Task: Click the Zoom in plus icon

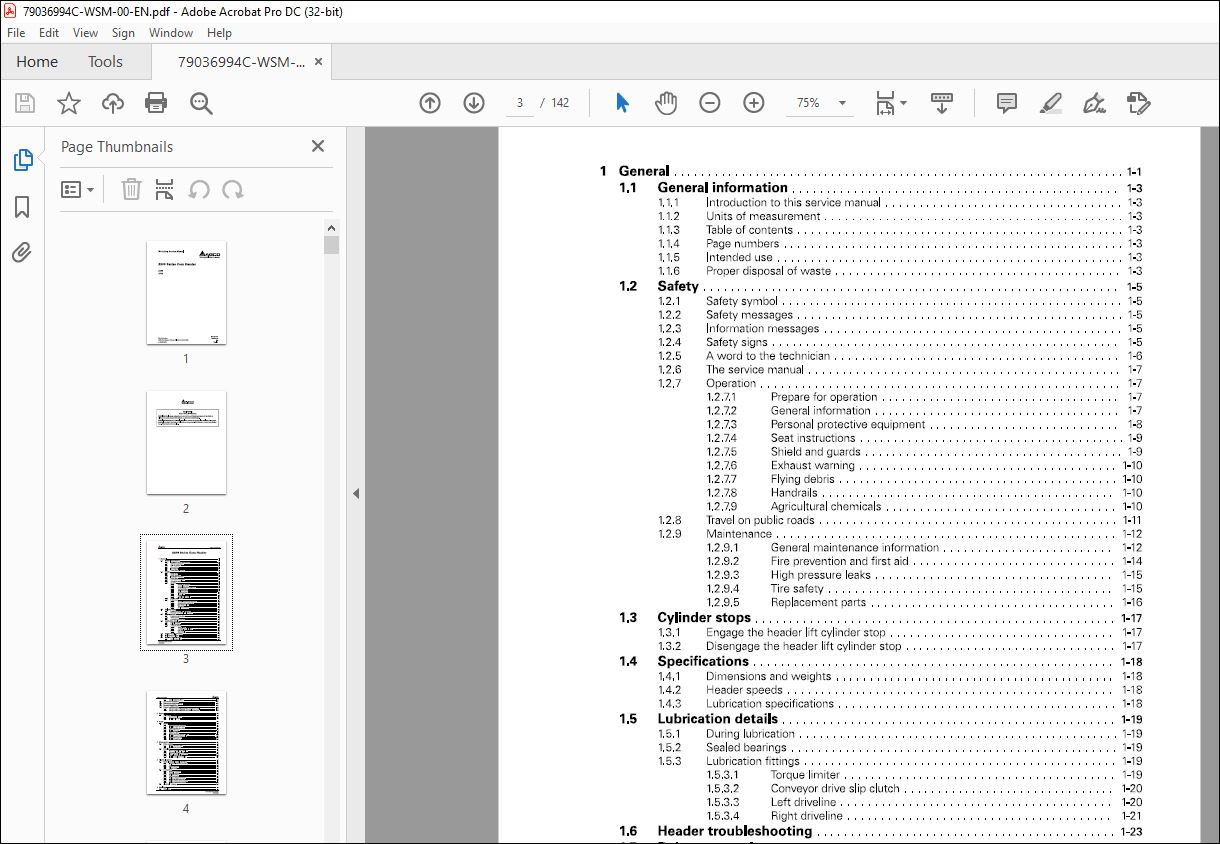Action: [754, 103]
